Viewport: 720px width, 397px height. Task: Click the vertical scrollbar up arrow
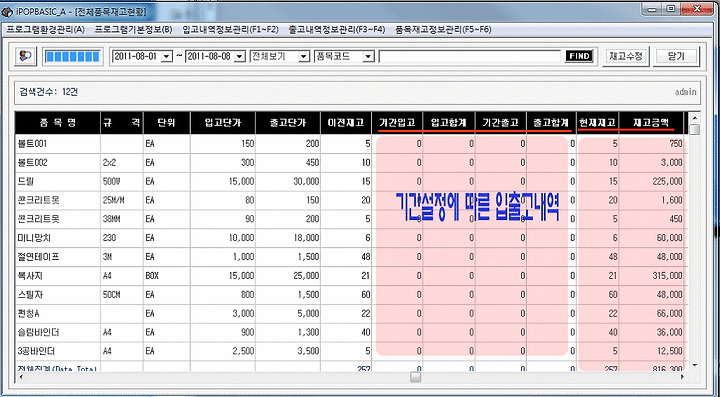[694, 117]
